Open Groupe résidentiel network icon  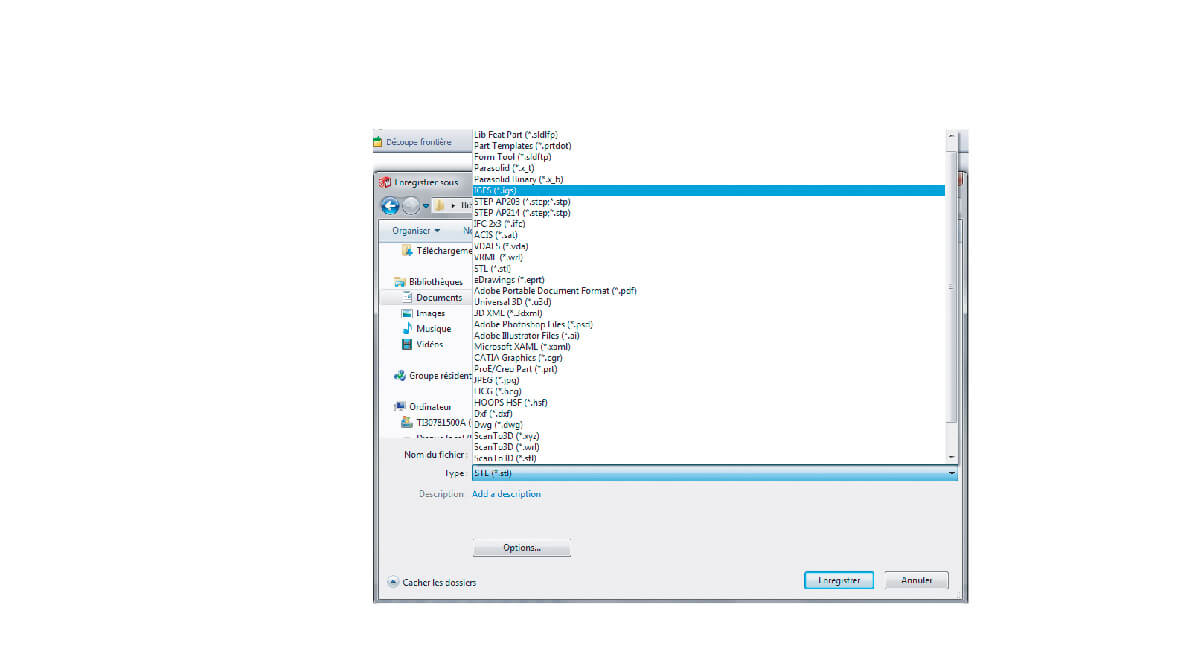[400, 376]
